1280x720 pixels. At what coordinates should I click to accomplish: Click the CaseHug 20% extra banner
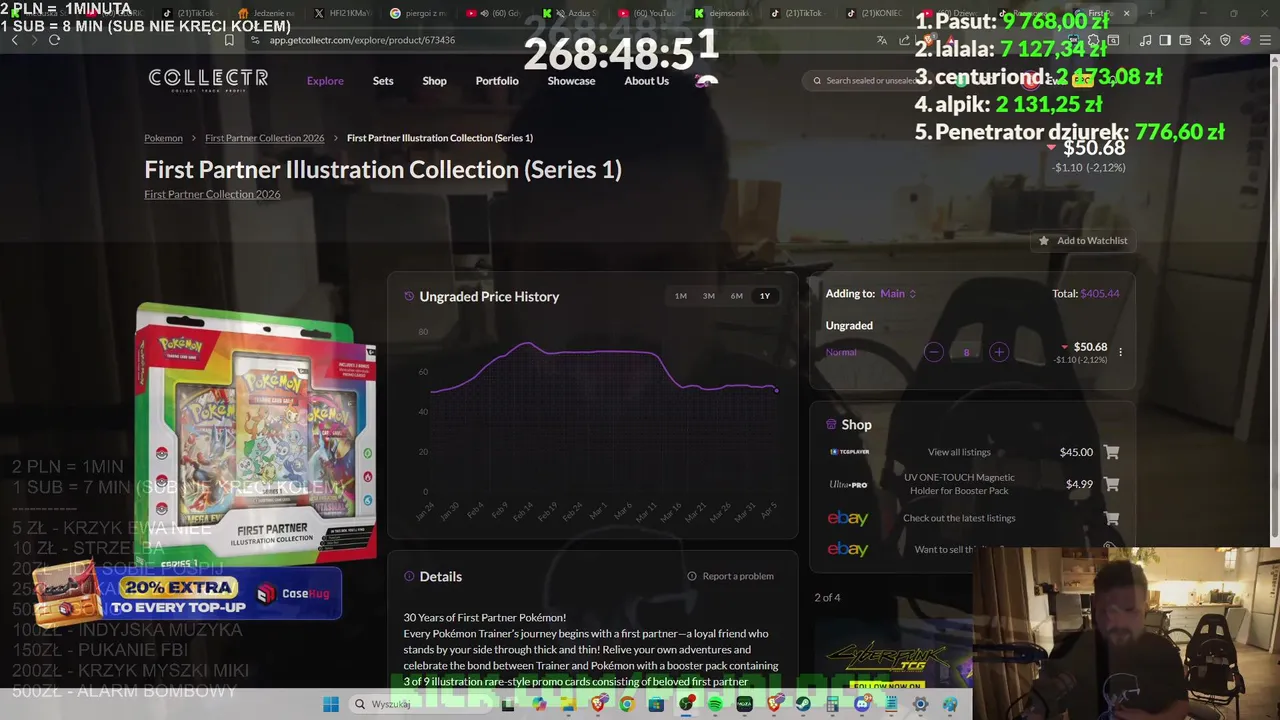pos(188,594)
